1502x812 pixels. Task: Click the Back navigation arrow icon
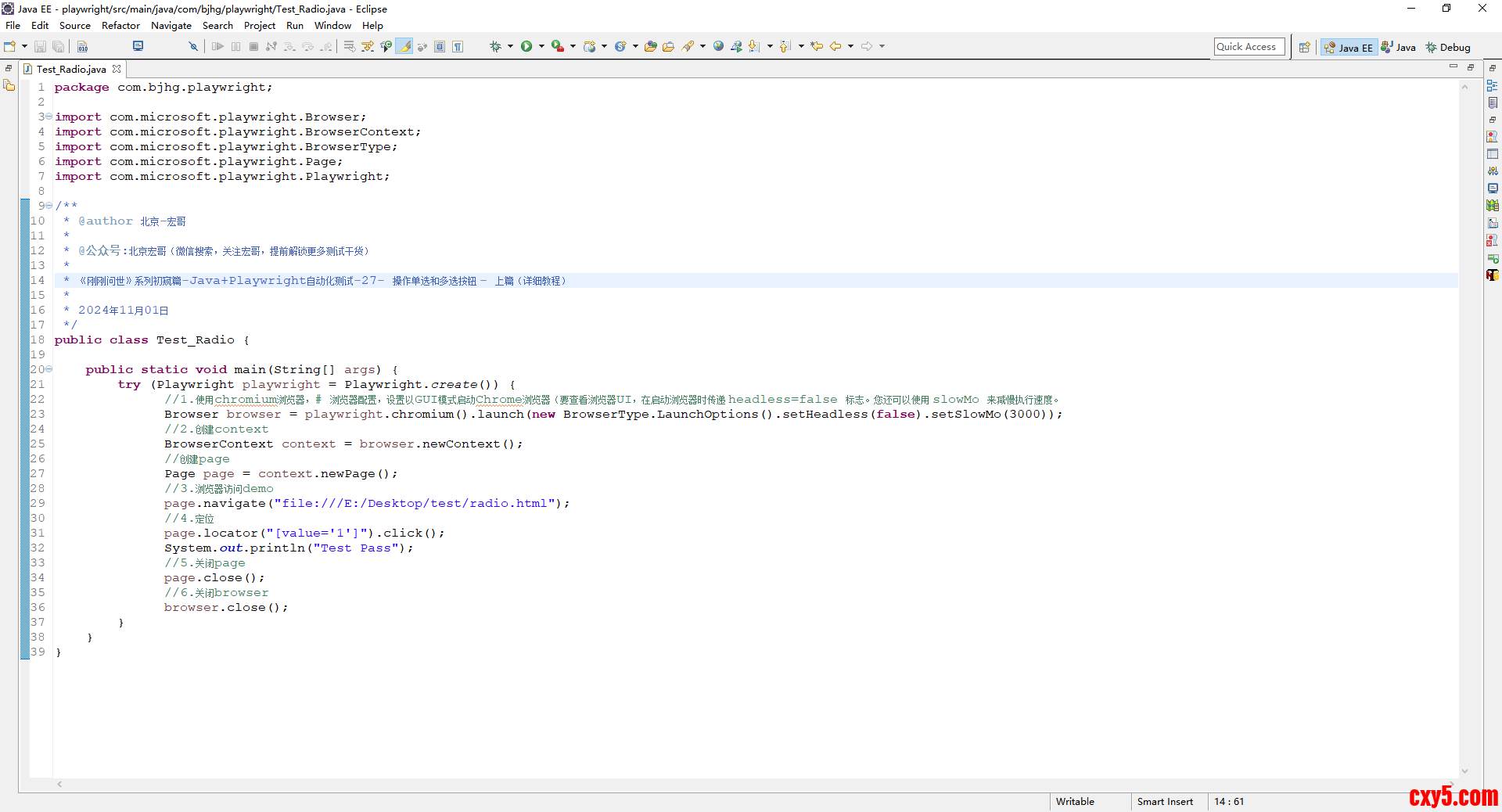[x=835, y=47]
